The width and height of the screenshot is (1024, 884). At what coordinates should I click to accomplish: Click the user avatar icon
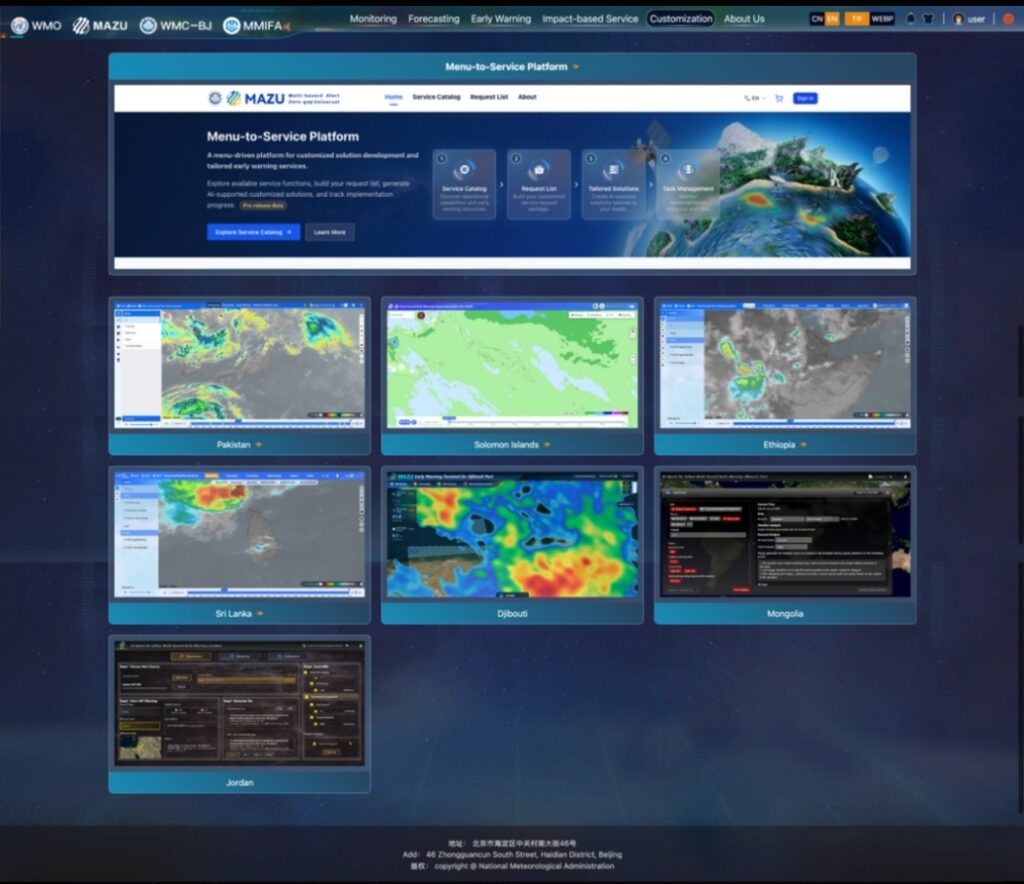pyautogui.click(x=959, y=19)
